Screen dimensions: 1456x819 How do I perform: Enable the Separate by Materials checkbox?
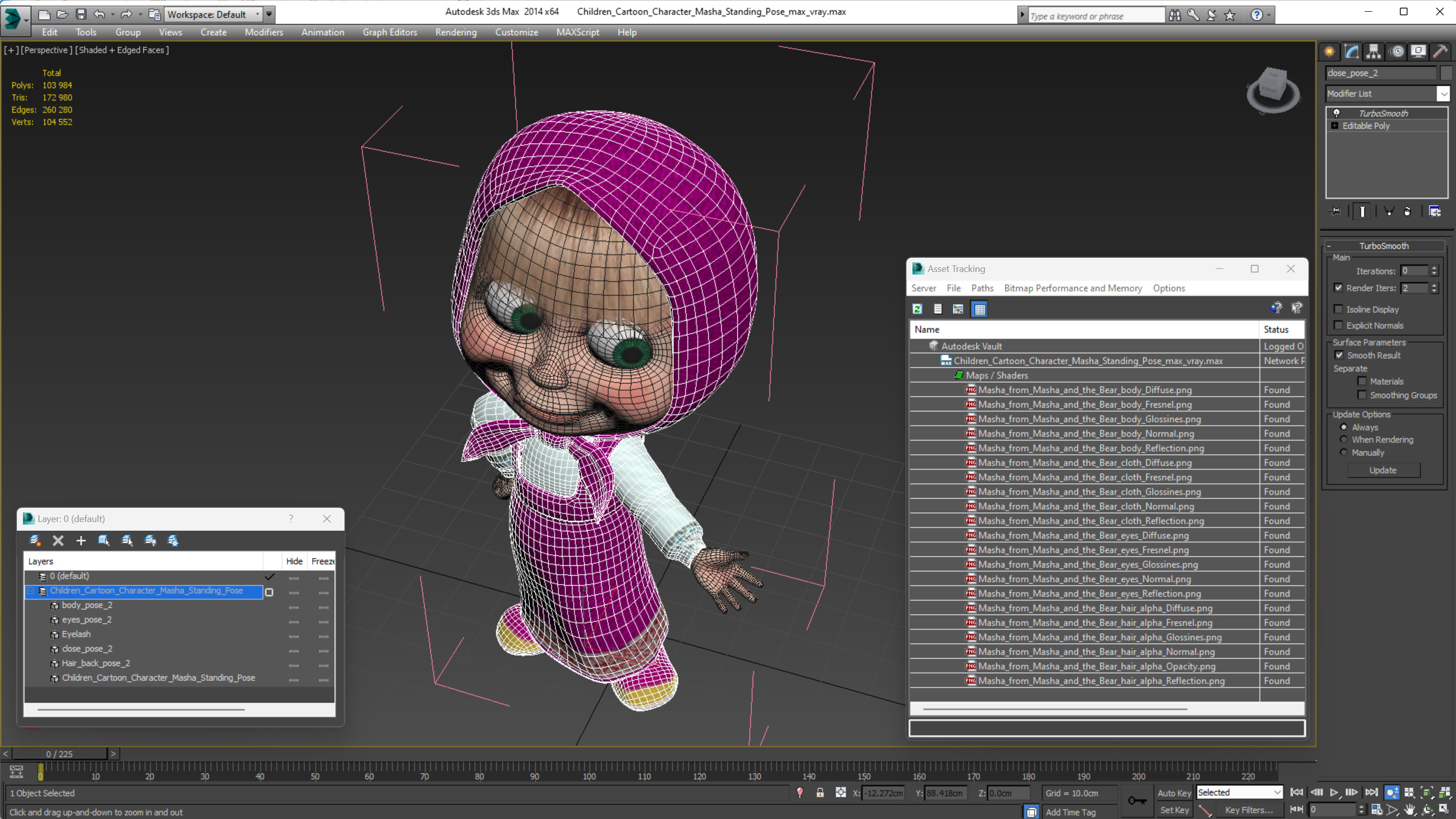tap(1362, 381)
